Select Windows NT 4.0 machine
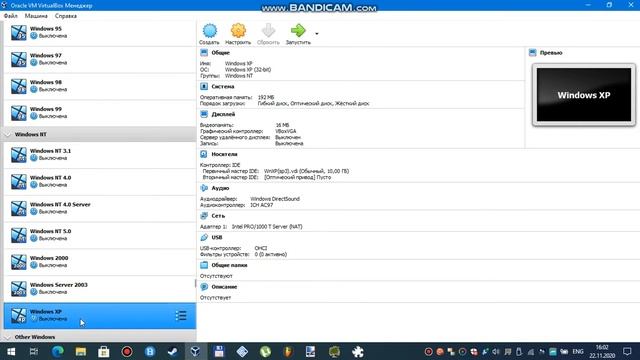Viewport: 640px width, 360px height. 100,182
